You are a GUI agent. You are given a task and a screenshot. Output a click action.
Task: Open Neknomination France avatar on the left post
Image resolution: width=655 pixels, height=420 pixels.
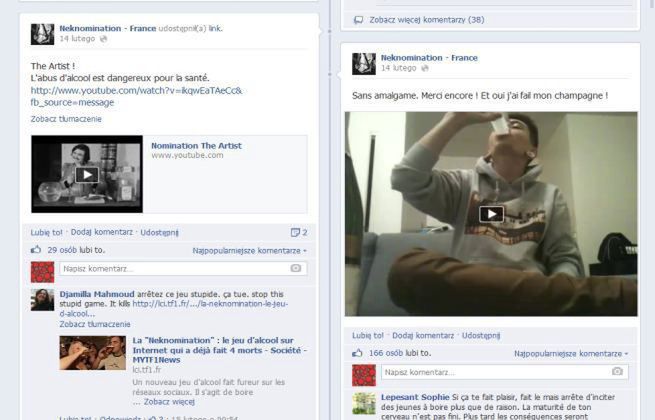(42, 34)
